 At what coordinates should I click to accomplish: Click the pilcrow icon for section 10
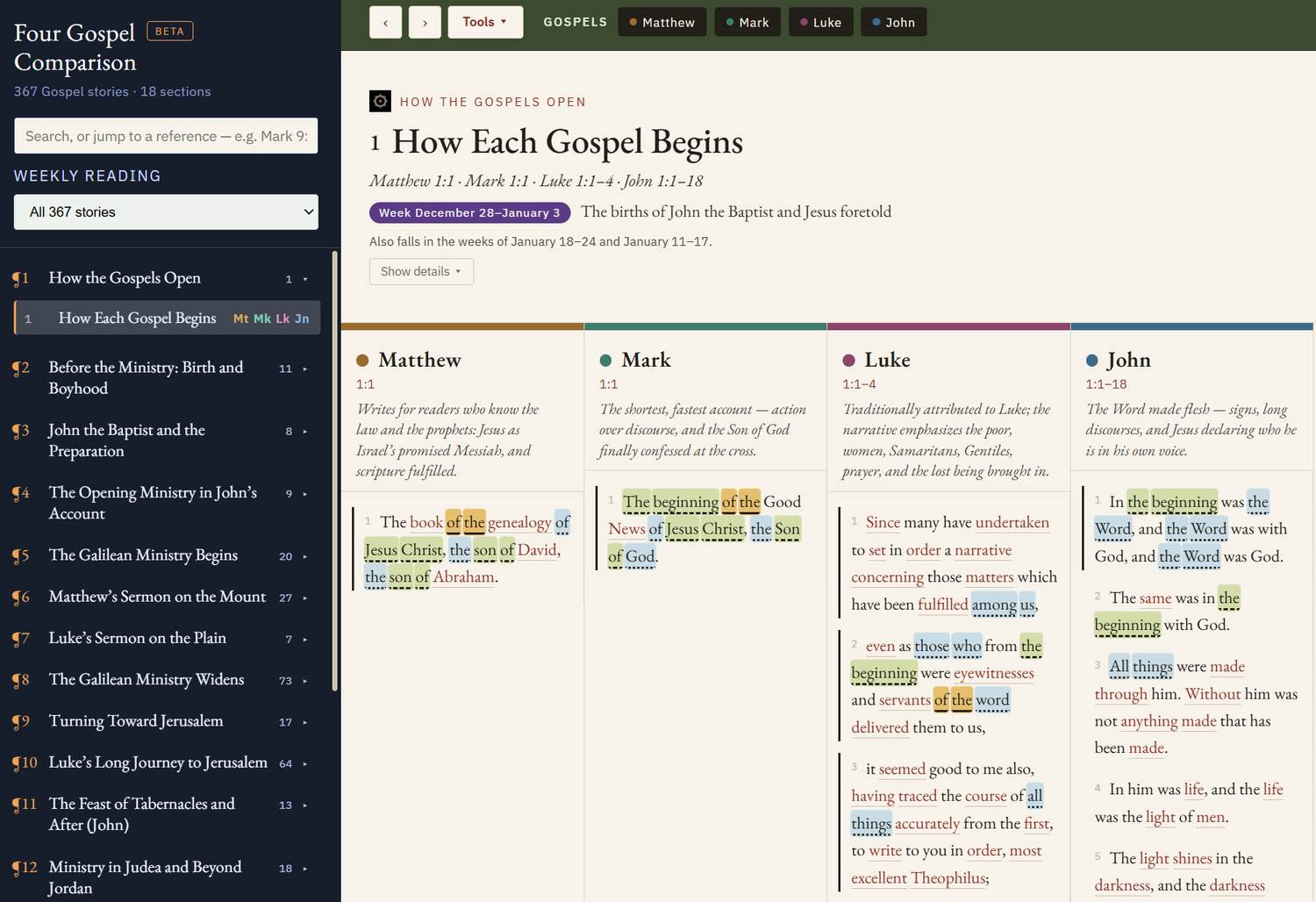click(25, 762)
